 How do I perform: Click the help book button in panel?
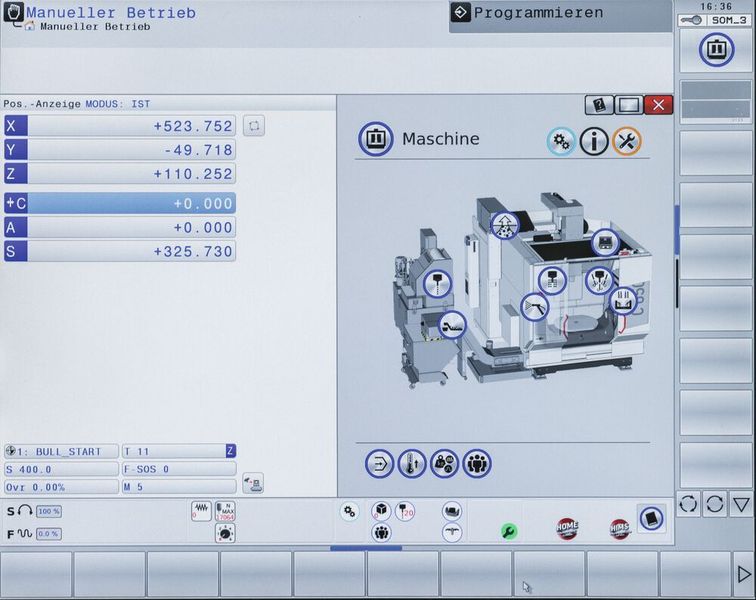pos(598,104)
